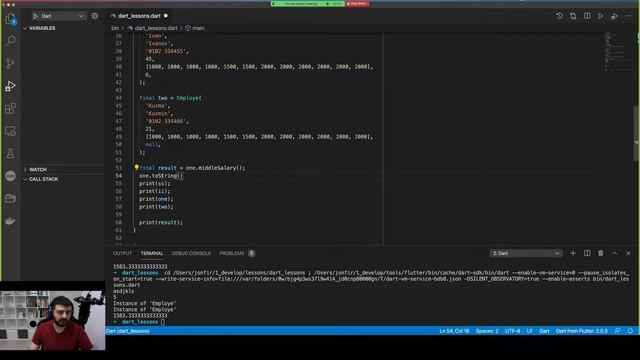The height and width of the screenshot is (360, 640).
Task: Click 'Dart from Flutter: 2.0.3' status item
Action: (x=582, y=331)
